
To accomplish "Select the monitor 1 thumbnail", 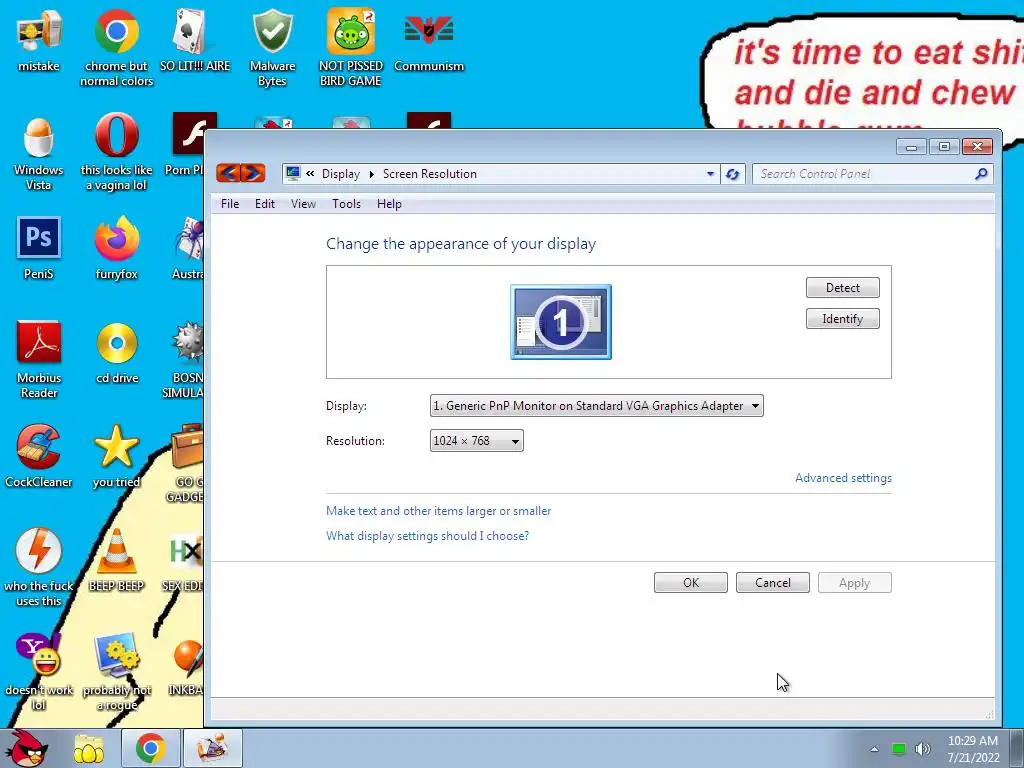I will click(x=561, y=322).
